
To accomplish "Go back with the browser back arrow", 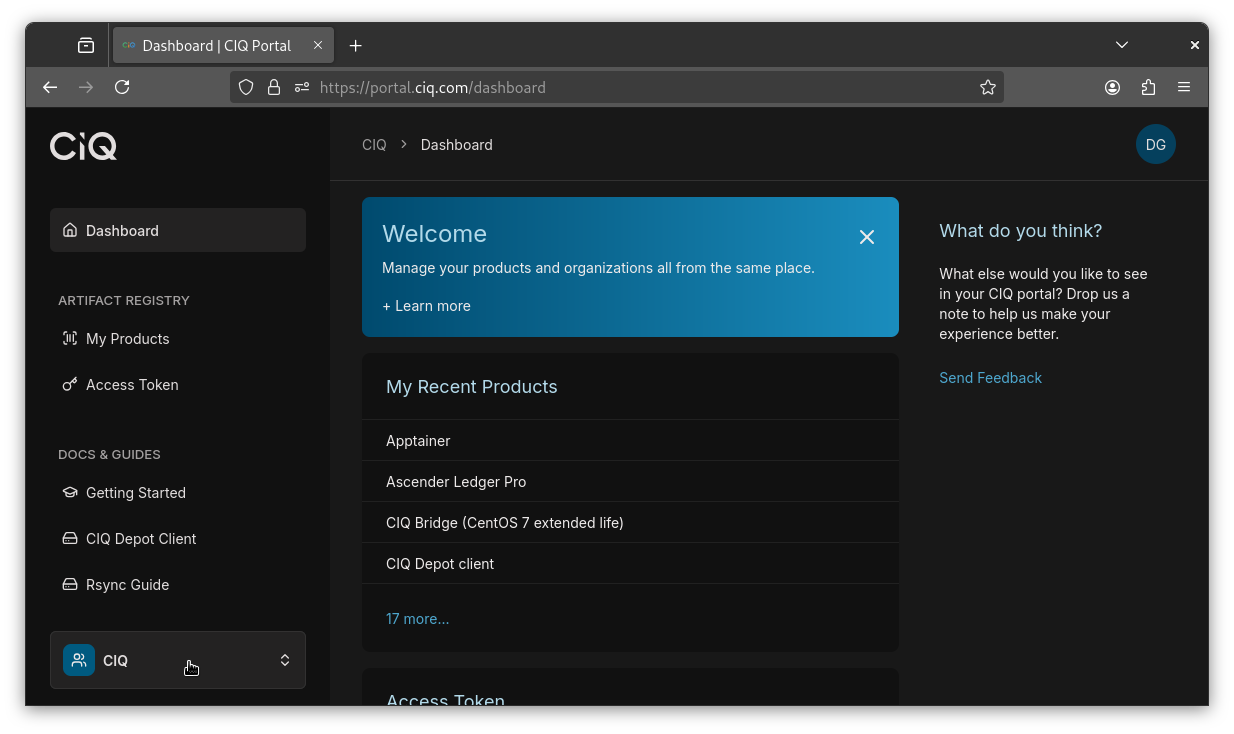I will [x=50, y=88].
